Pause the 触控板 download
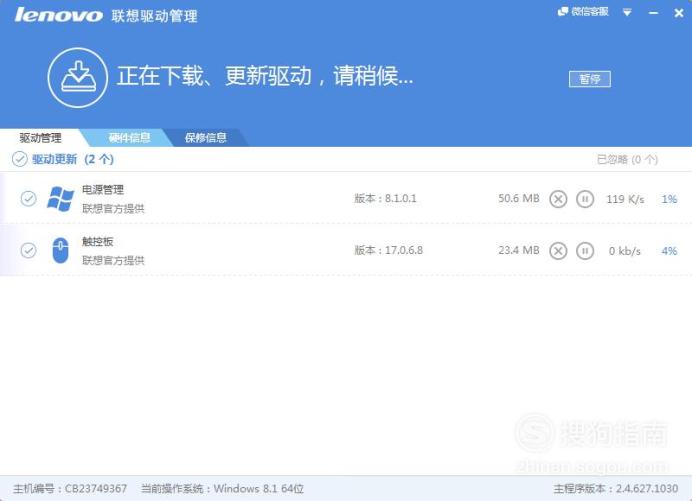This screenshot has width=692, height=501. (585, 251)
